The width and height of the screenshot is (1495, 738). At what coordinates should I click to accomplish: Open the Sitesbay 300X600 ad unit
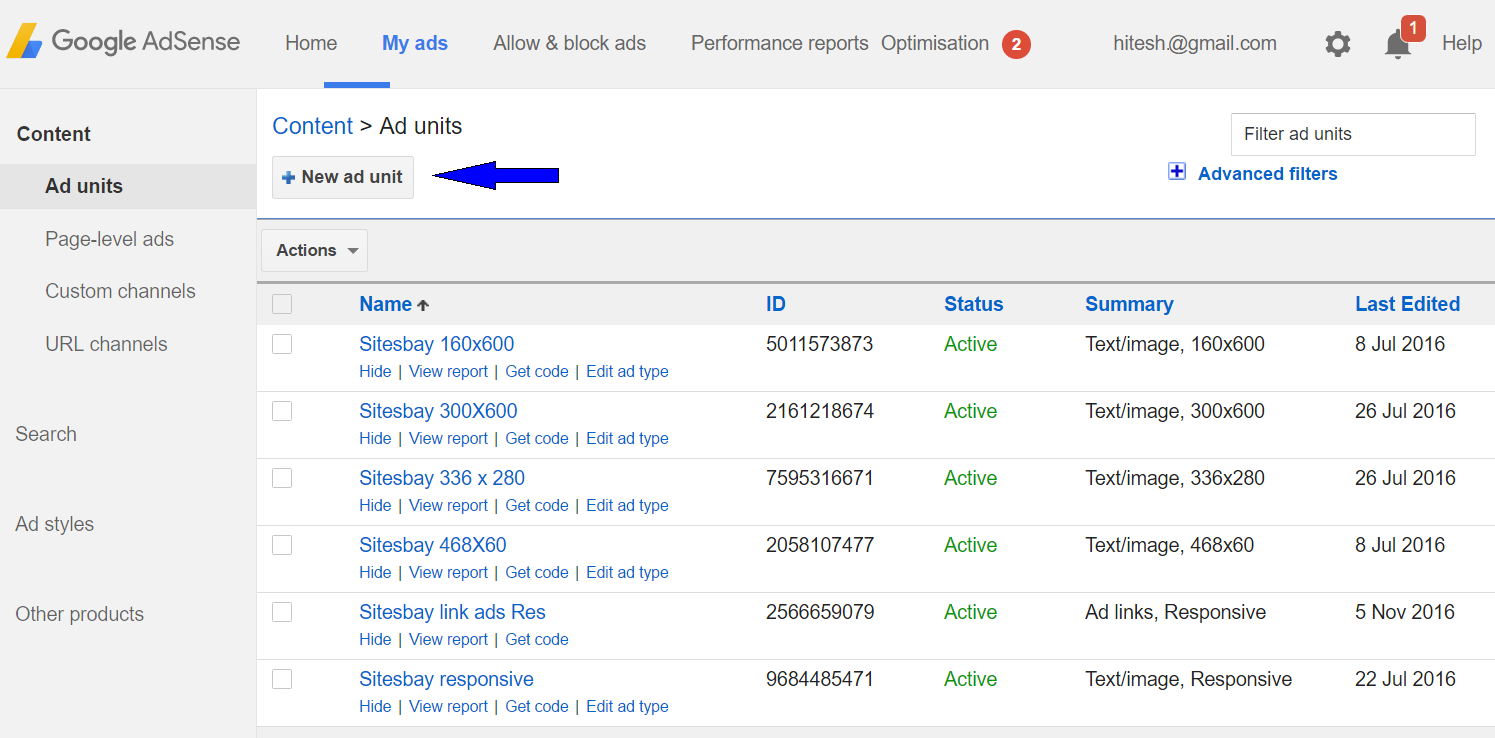click(438, 411)
